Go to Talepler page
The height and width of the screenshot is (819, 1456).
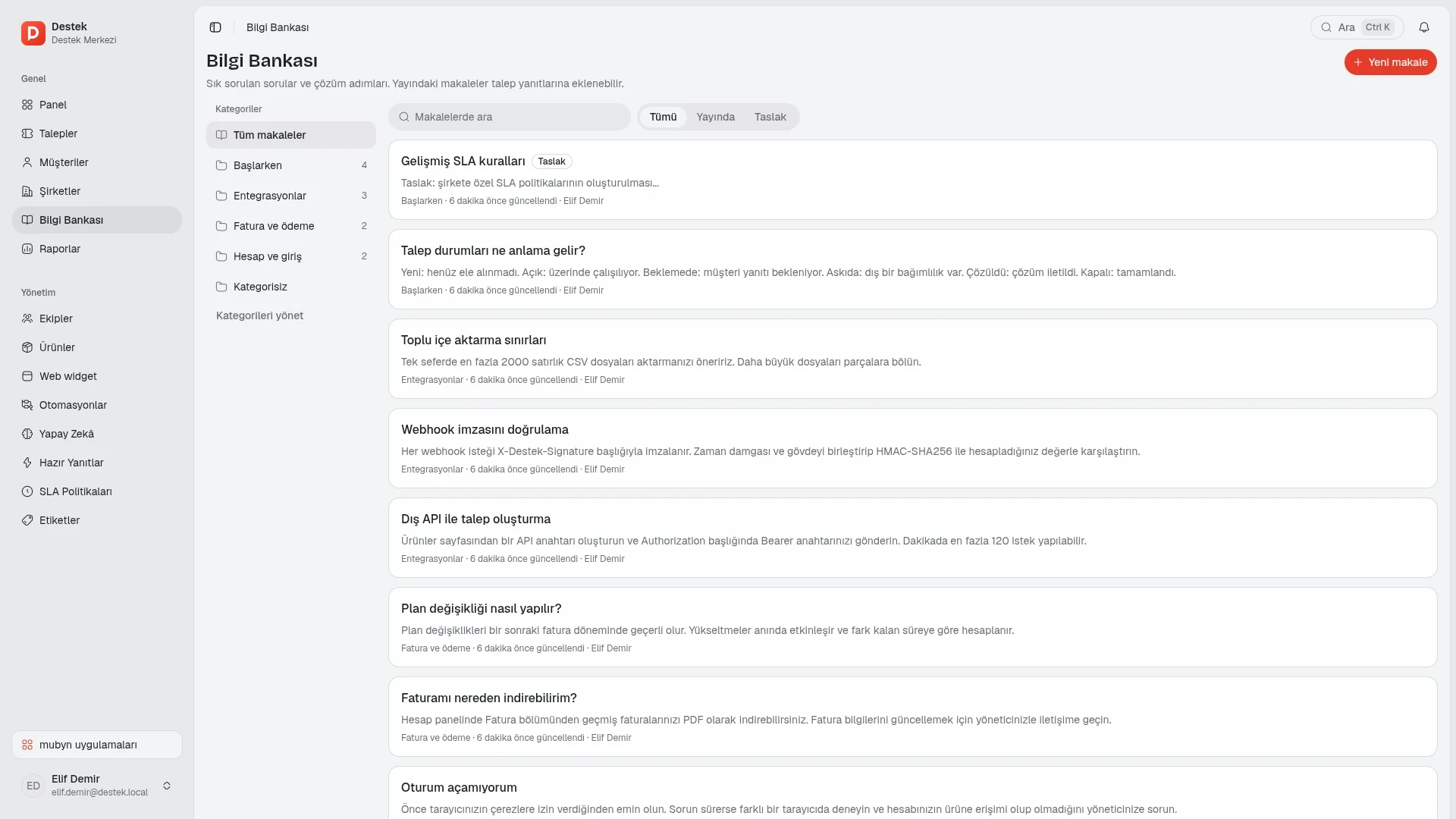pyautogui.click(x=97, y=133)
